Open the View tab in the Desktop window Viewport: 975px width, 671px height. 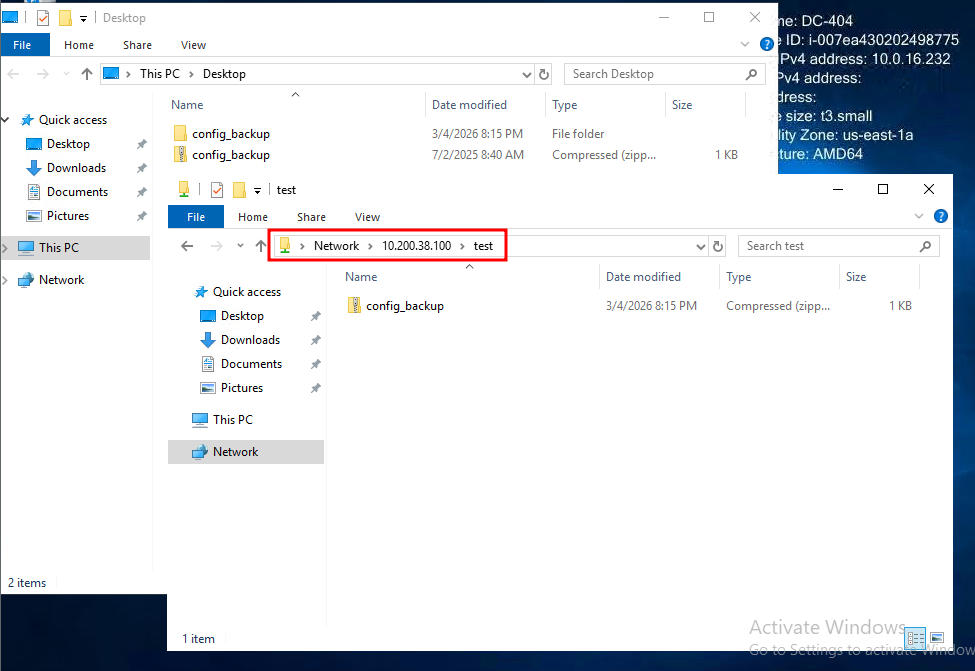tap(193, 45)
